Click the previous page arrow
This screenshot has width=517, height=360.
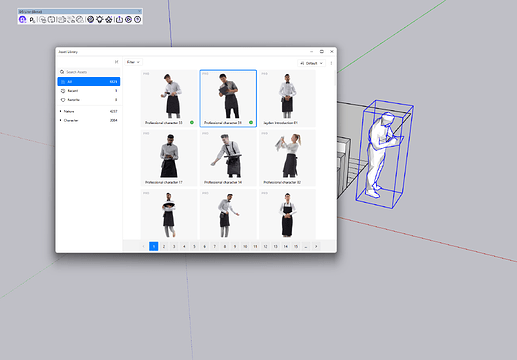tap(144, 246)
